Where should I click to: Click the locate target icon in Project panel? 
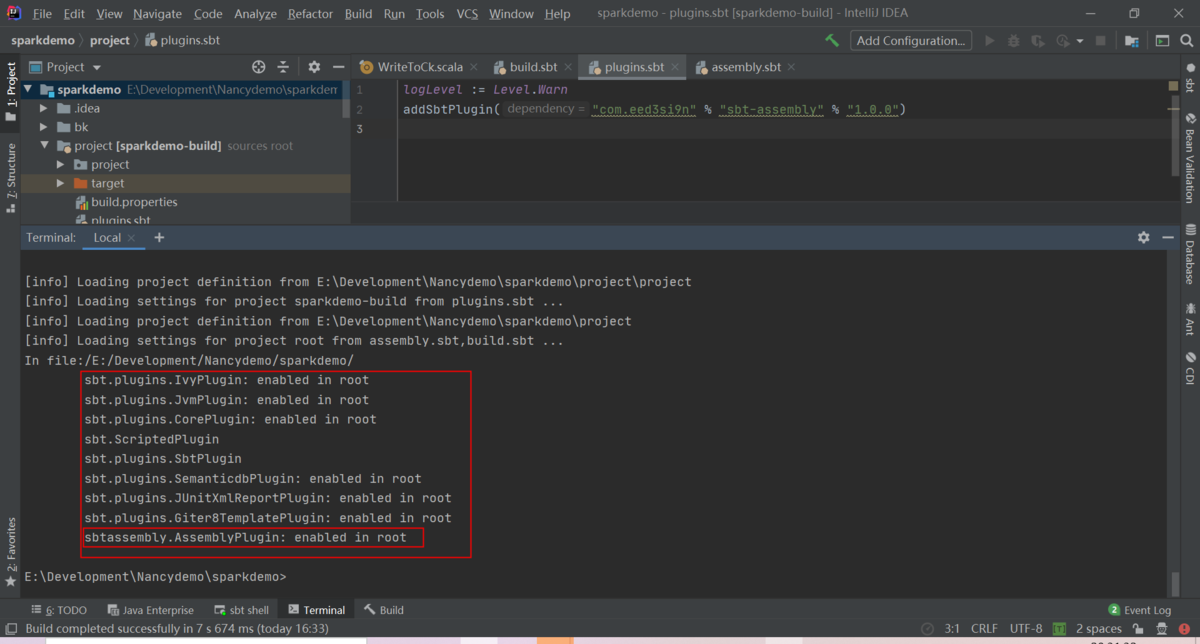(259, 67)
